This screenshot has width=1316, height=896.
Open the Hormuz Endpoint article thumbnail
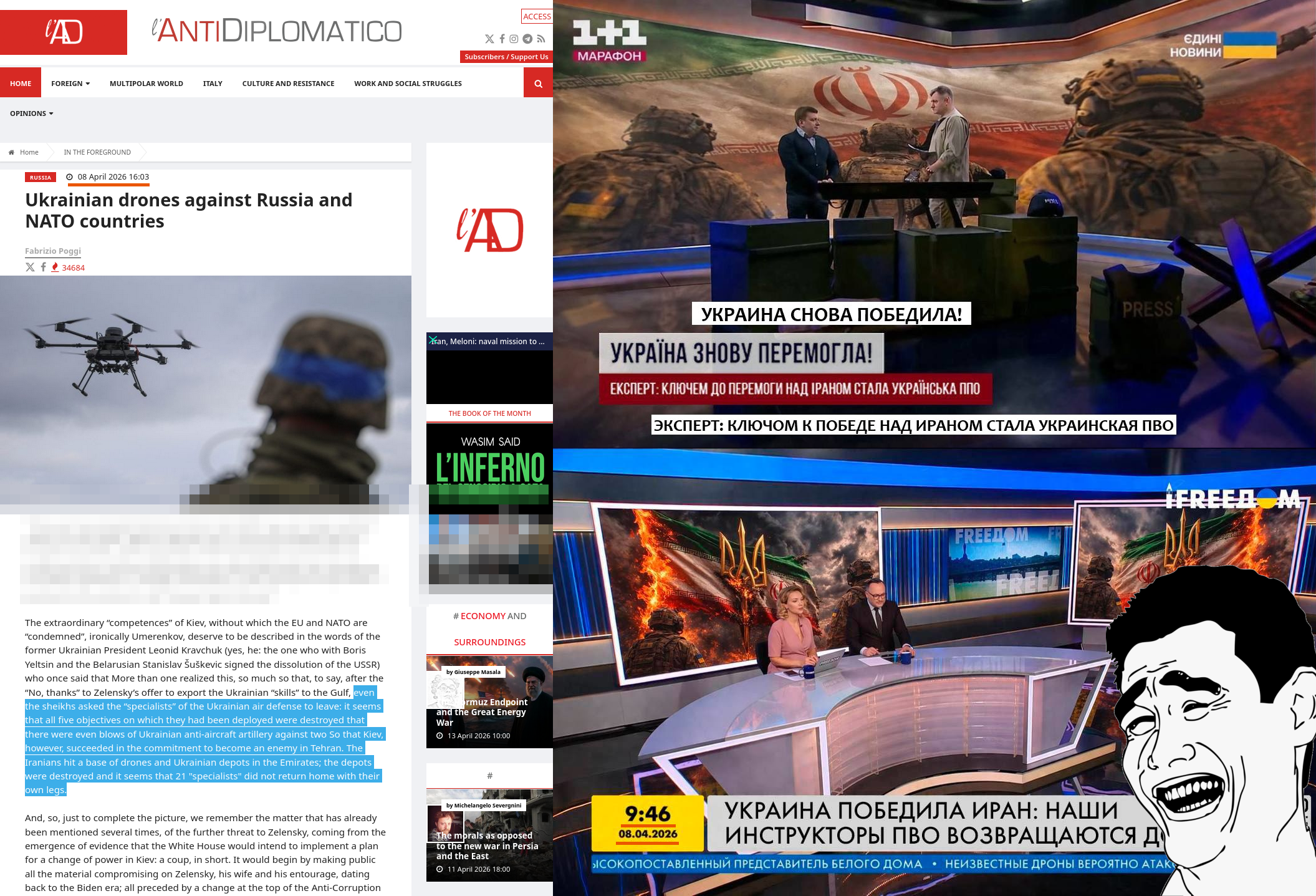pyautogui.click(x=489, y=701)
